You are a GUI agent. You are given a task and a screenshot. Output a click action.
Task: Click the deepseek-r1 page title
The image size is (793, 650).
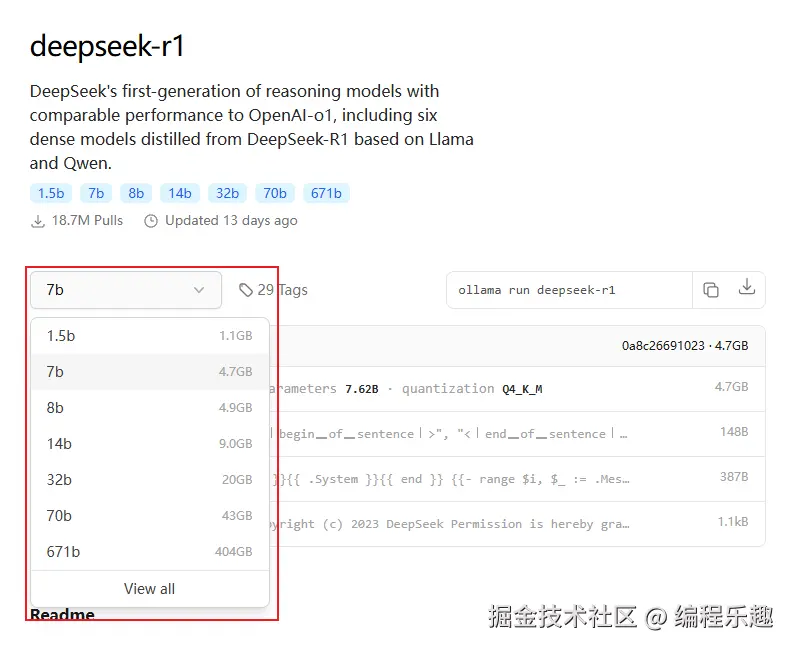click(107, 46)
